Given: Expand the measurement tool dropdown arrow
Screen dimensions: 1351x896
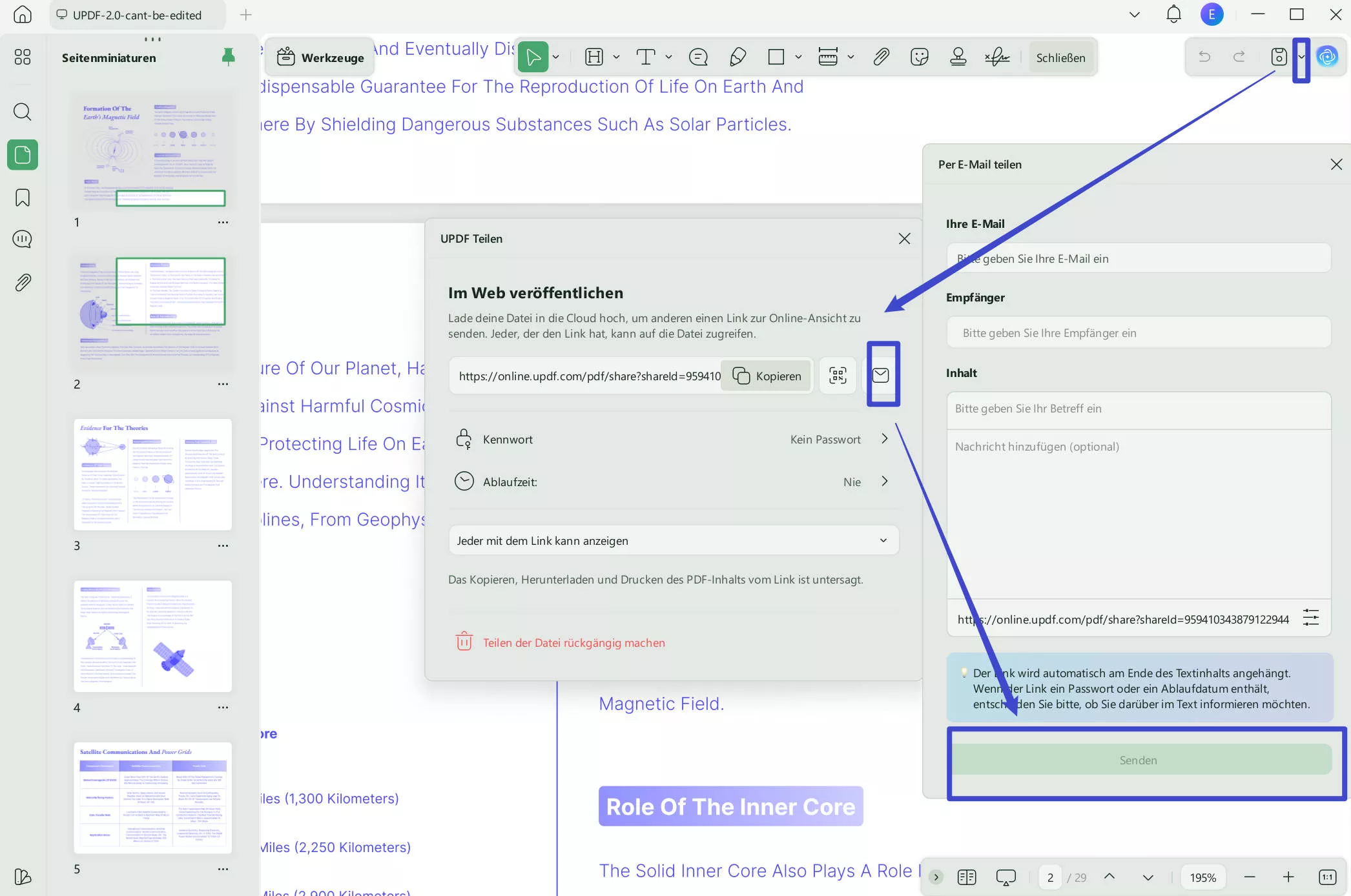Looking at the screenshot, I should tap(851, 57).
